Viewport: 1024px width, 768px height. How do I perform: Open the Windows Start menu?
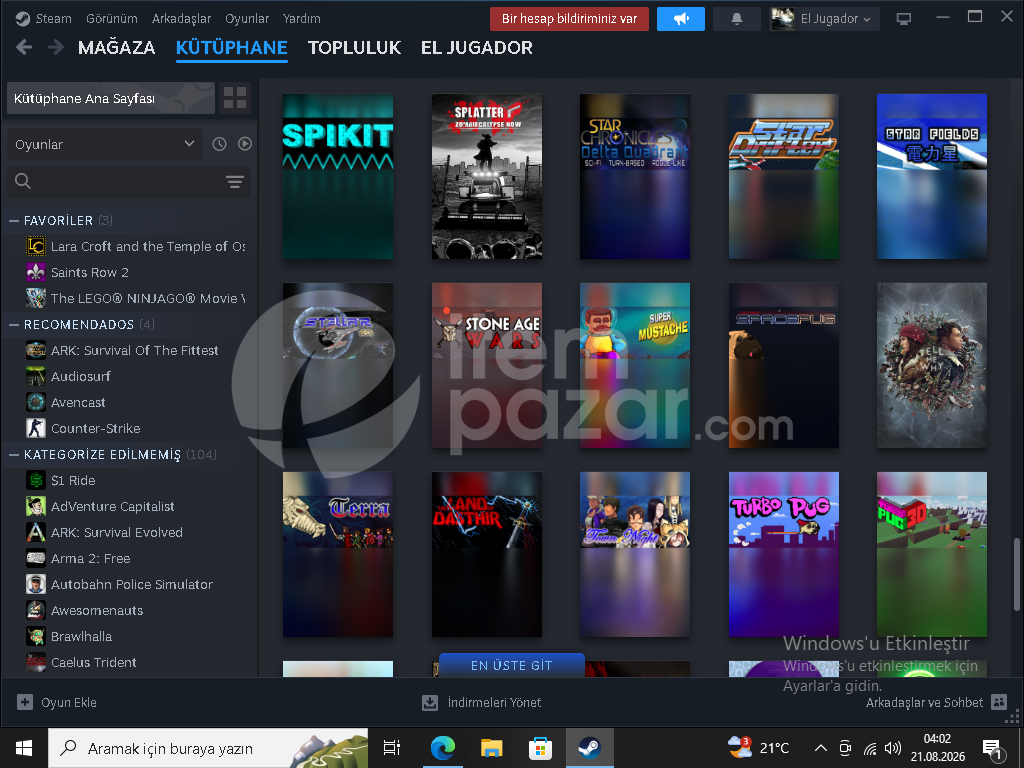click(24, 748)
